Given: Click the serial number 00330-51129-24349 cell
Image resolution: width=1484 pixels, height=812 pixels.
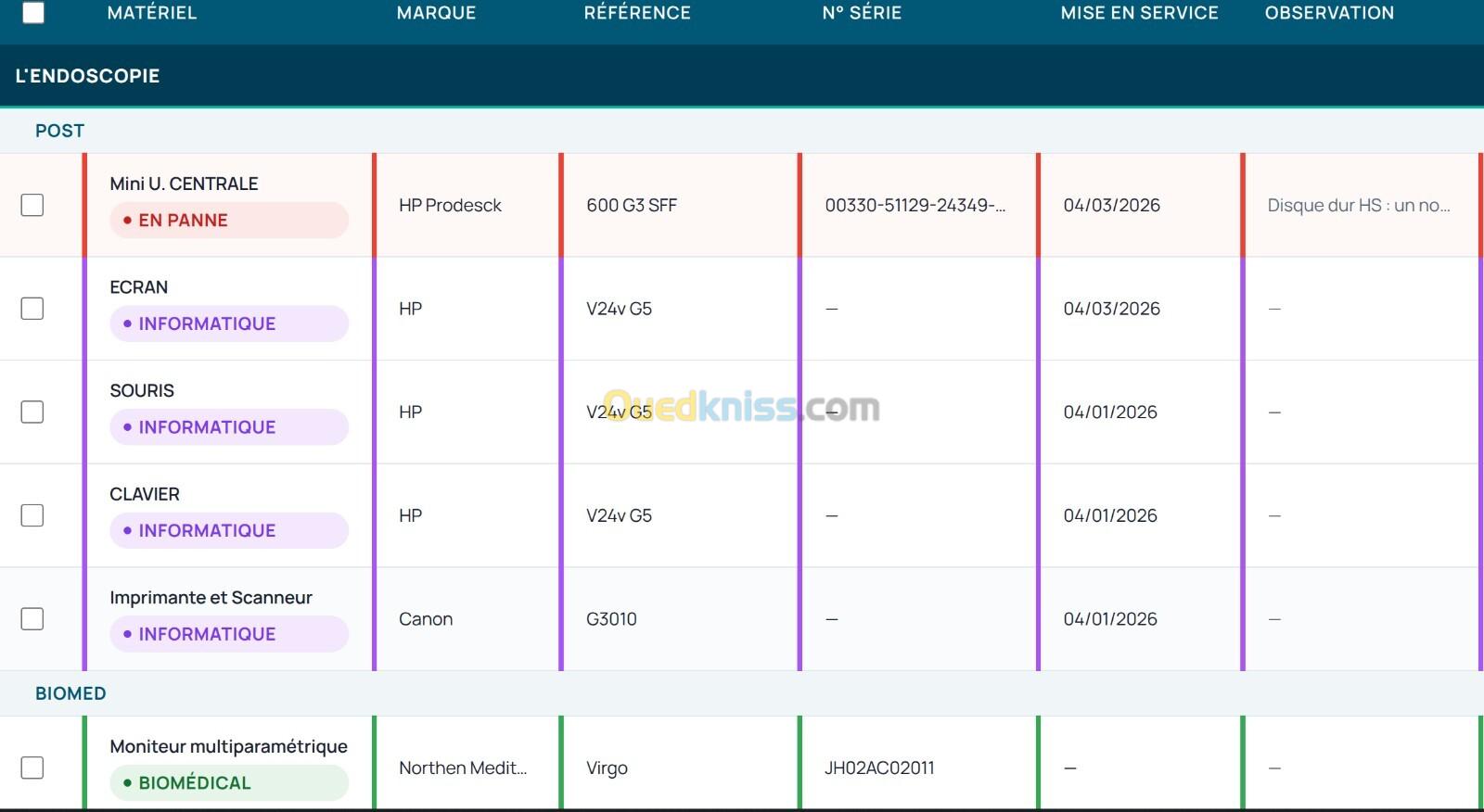Looking at the screenshot, I should [x=915, y=205].
